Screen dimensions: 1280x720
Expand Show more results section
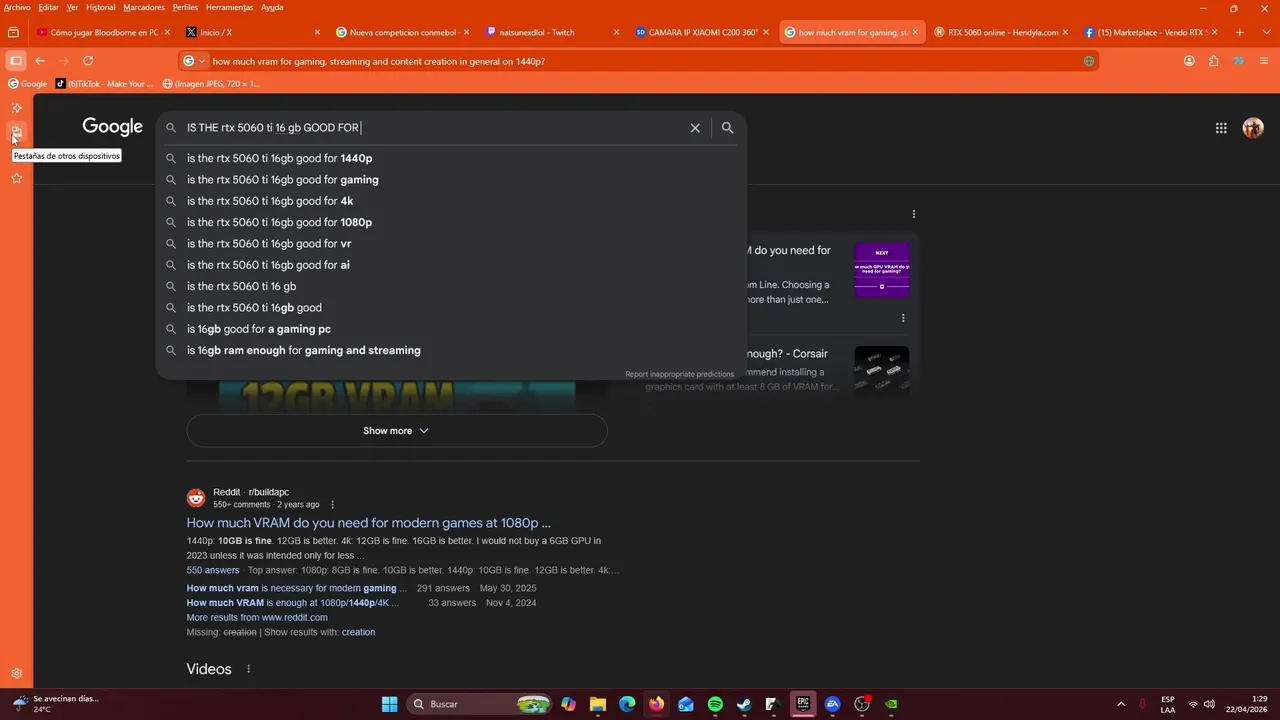pyautogui.click(x=396, y=431)
